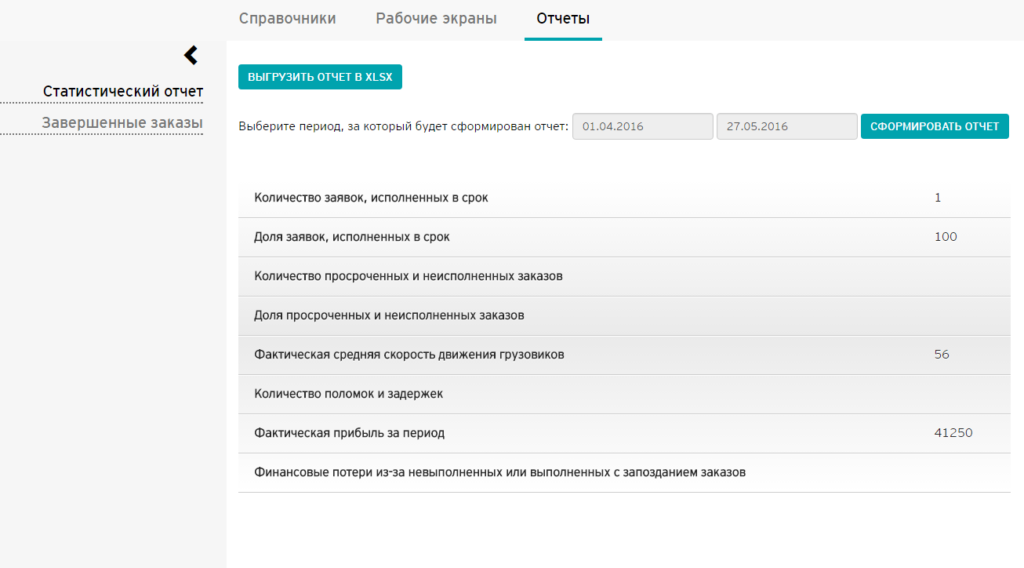Select row Количество поломок и задержек
The height and width of the screenshot is (568, 1024).
[x=624, y=394]
